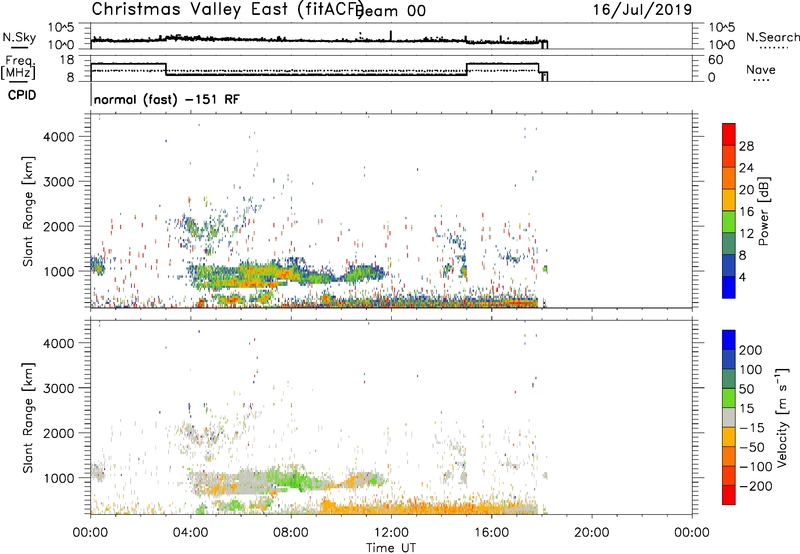This screenshot has width=800, height=554.
Task: Click the gray segment of velocity colorbar
Action: [x=729, y=418]
